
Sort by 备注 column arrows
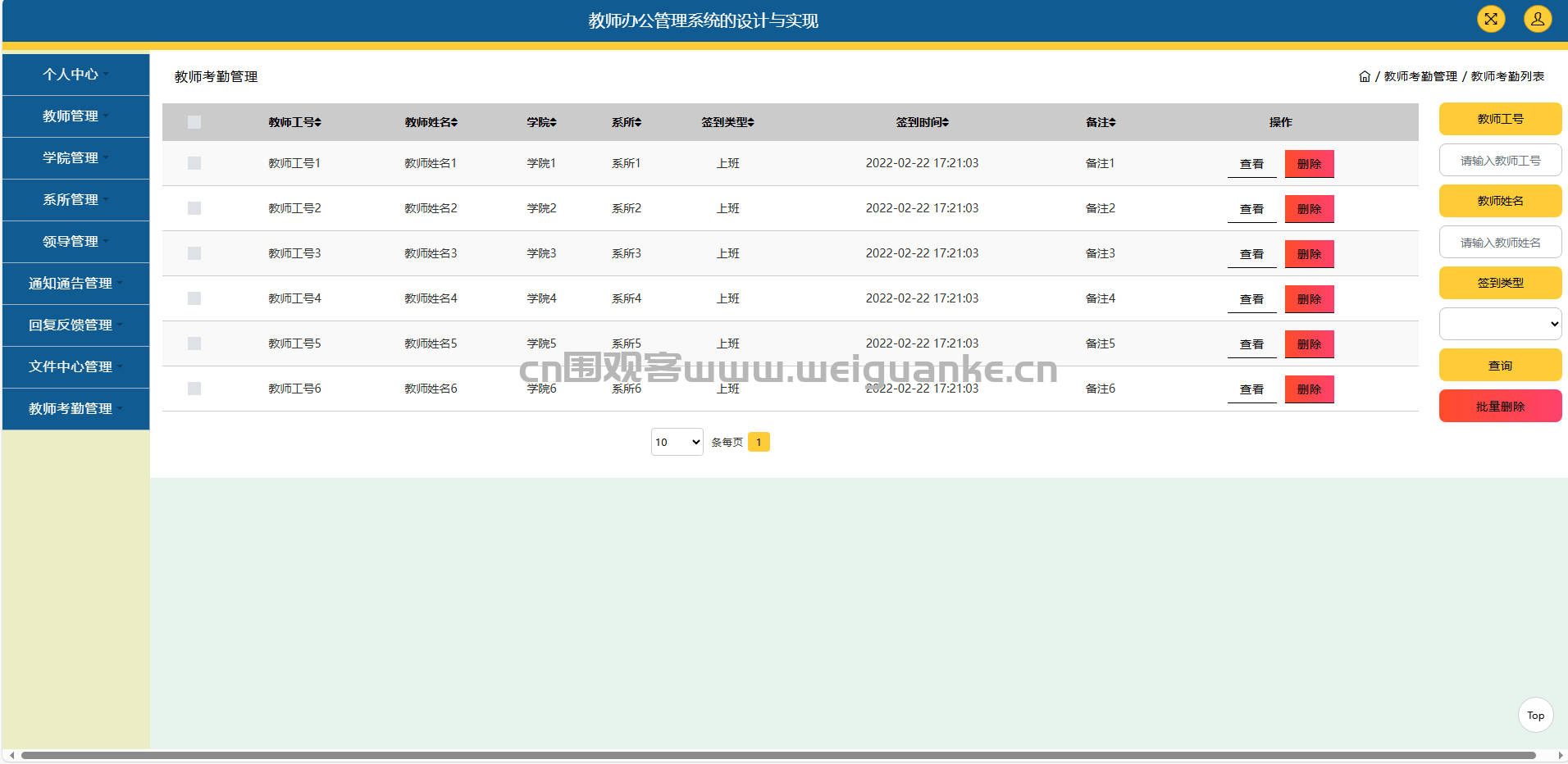[1113, 122]
